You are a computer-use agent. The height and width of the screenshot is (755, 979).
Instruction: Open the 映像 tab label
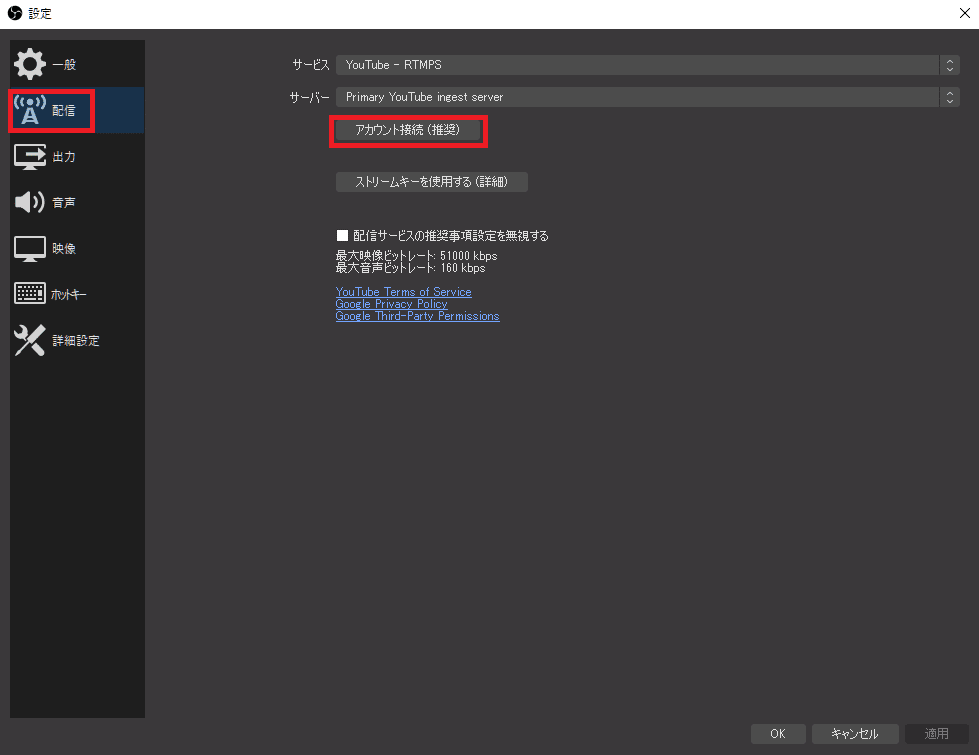click(x=64, y=249)
